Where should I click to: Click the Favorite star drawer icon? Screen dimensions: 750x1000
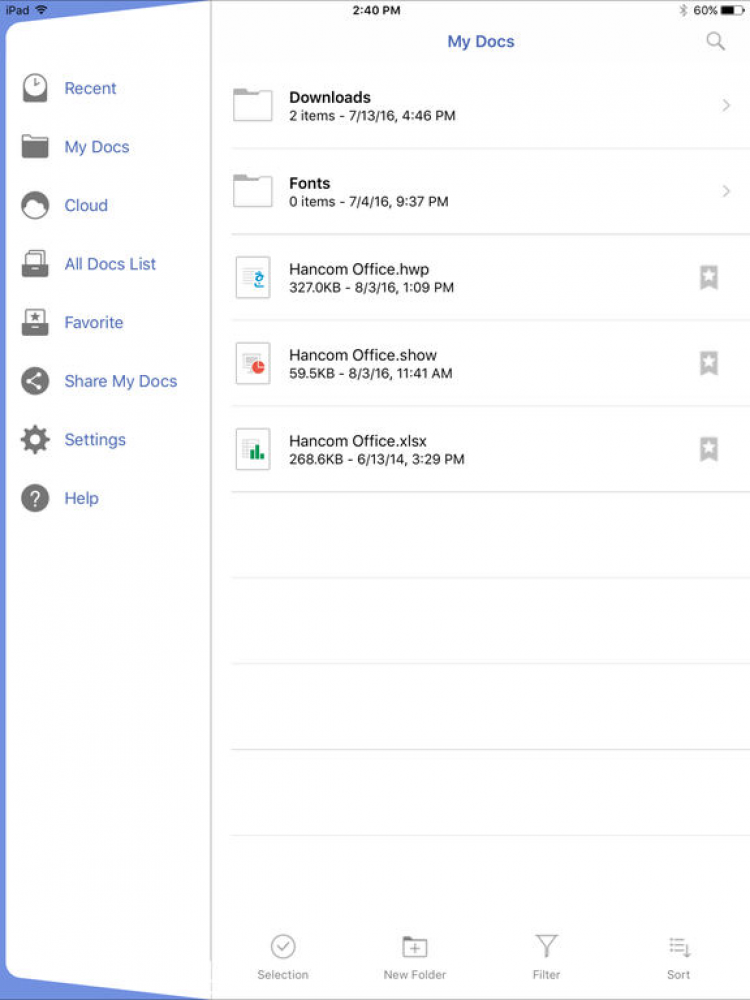coord(35,323)
